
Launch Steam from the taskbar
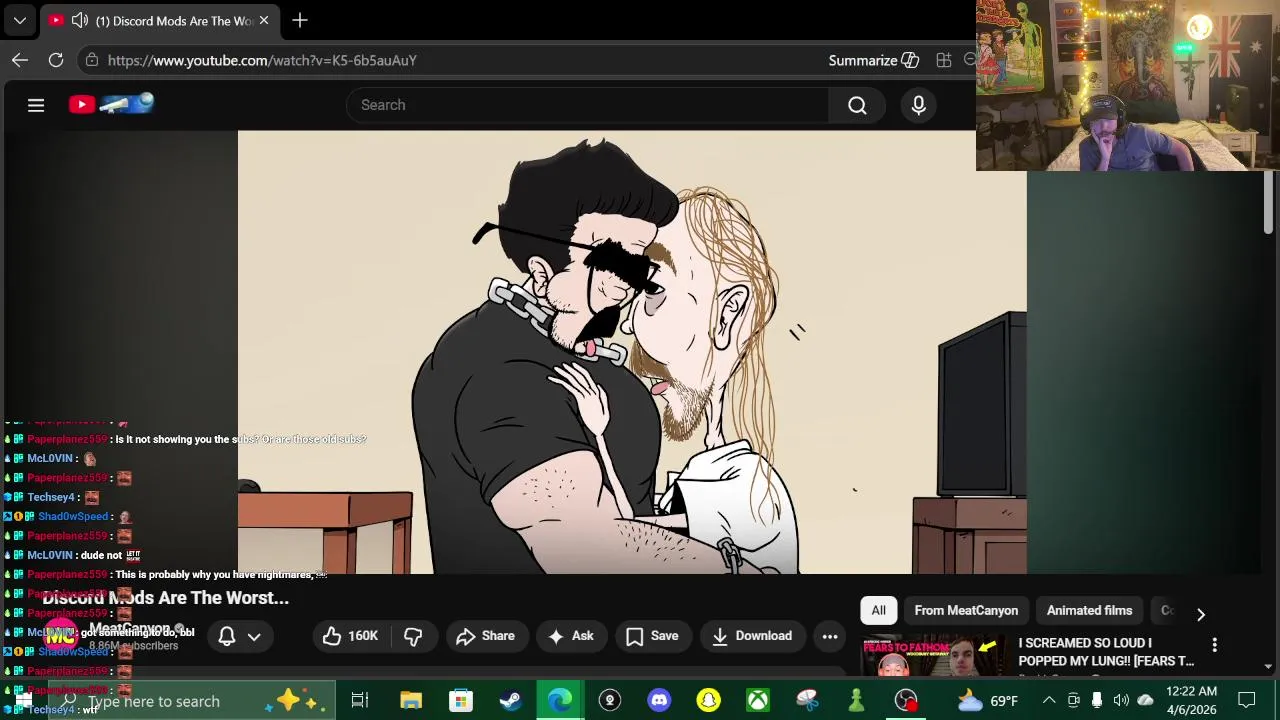tap(510, 701)
